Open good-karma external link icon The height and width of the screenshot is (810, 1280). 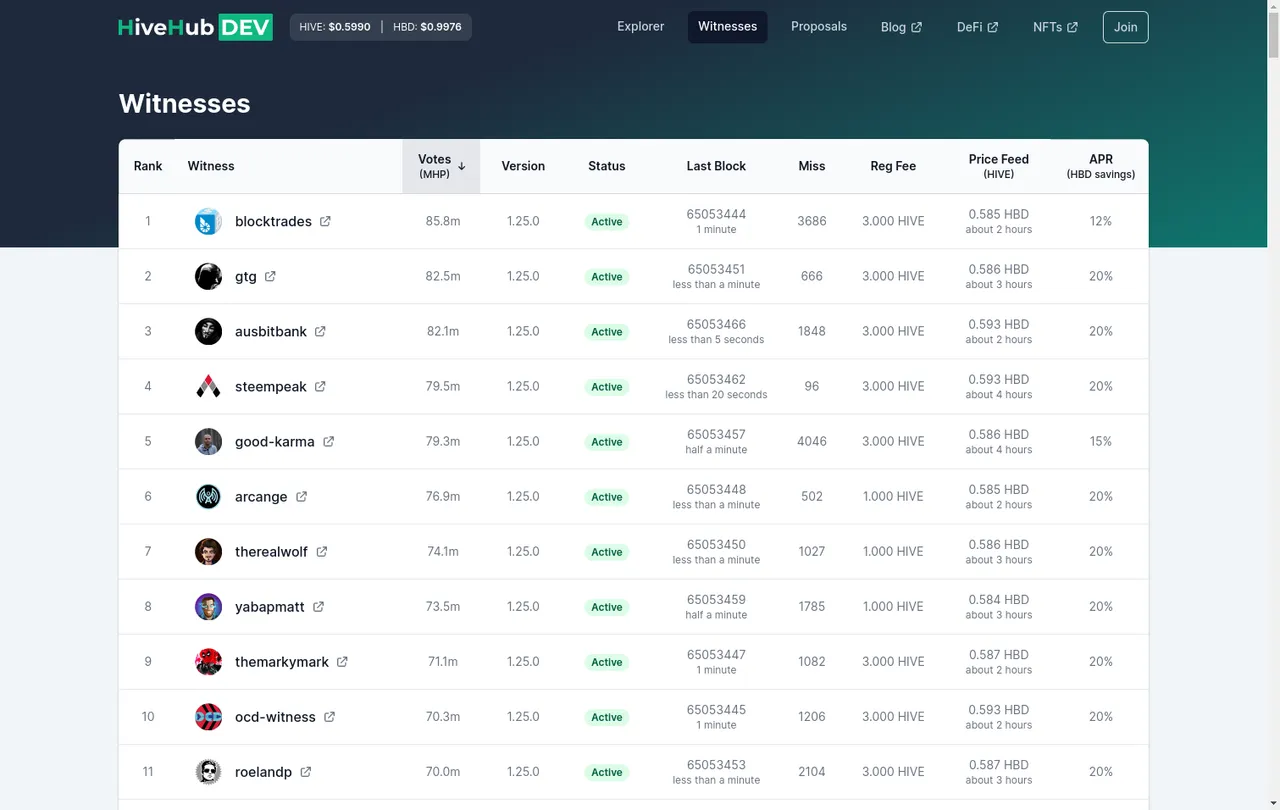coord(328,441)
